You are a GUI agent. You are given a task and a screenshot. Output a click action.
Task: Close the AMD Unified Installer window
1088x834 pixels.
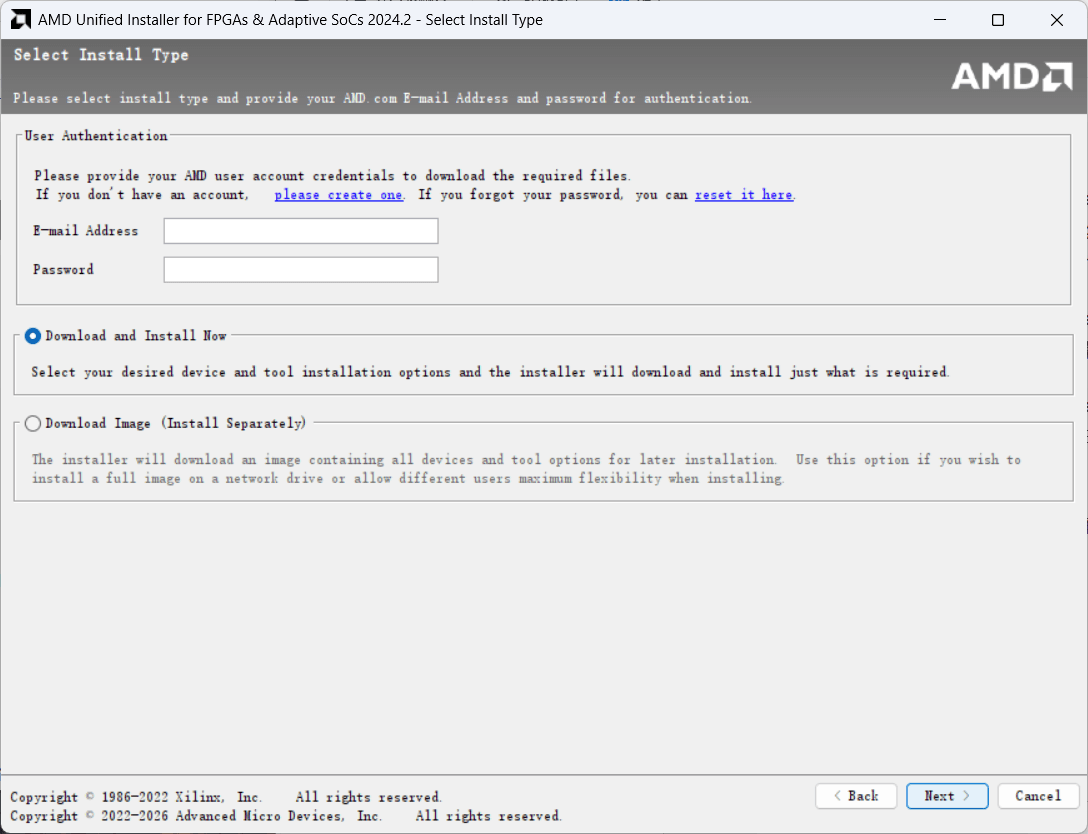(1056, 20)
